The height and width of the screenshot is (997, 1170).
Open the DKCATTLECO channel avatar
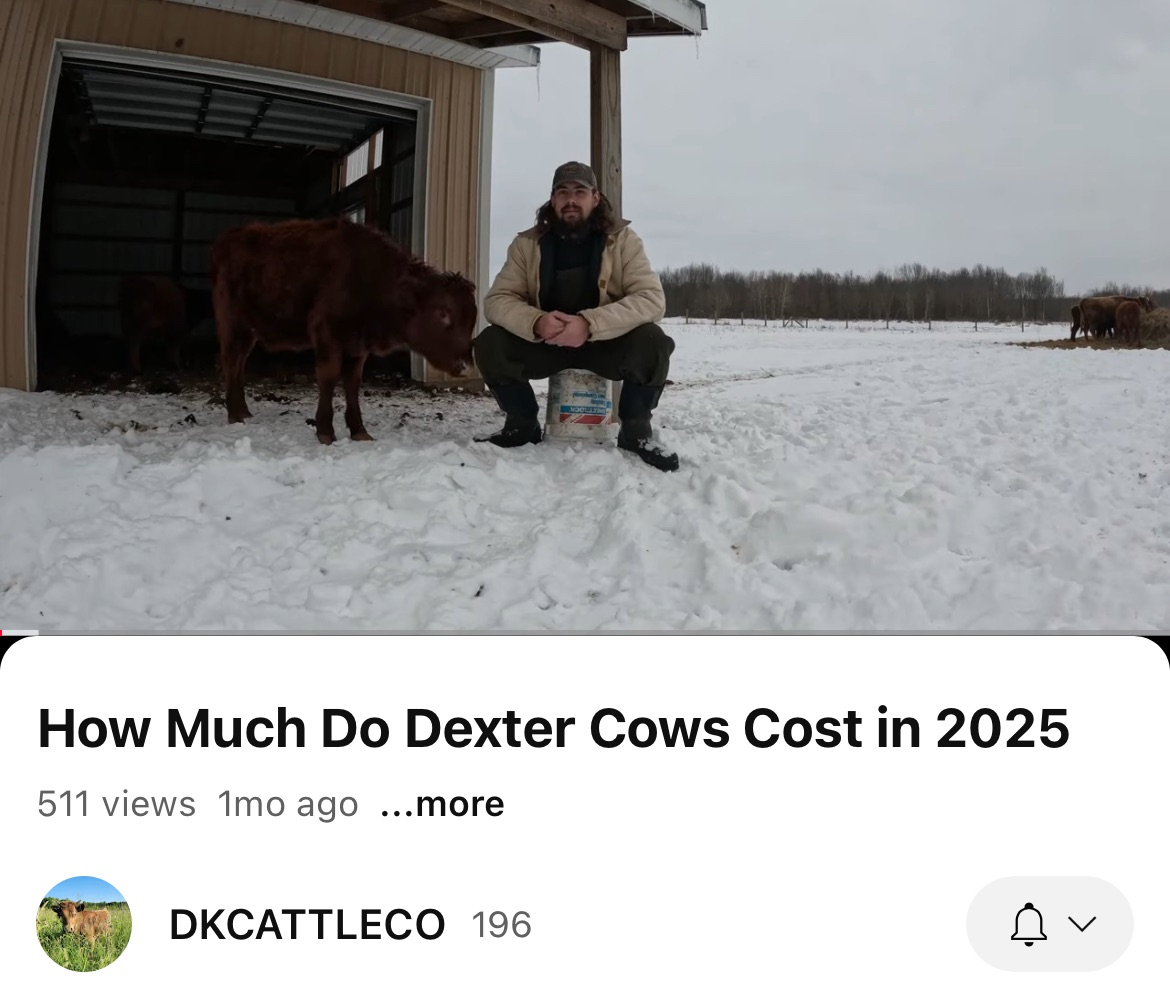[x=84, y=924]
